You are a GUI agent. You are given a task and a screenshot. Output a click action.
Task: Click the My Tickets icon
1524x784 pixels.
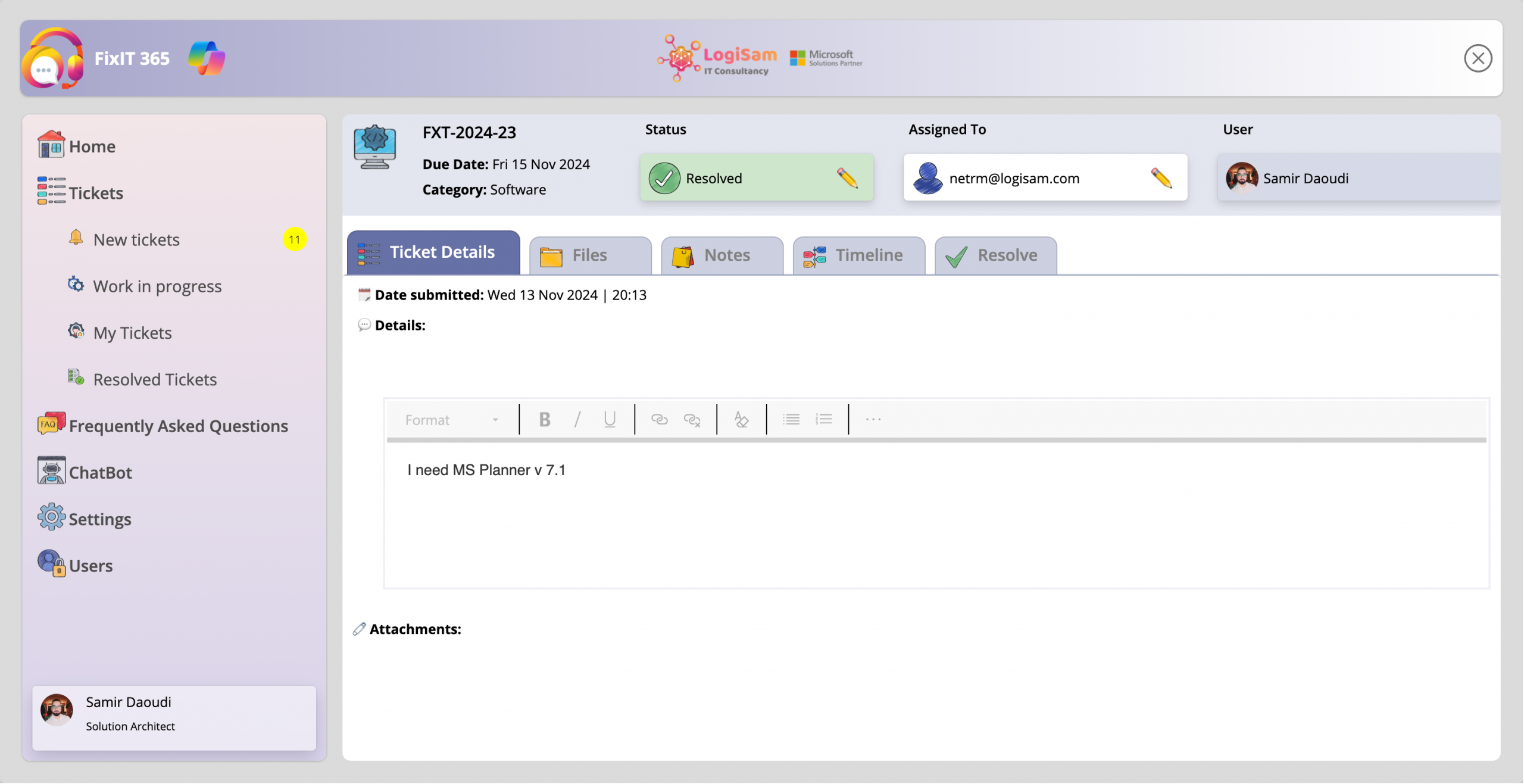pos(76,330)
